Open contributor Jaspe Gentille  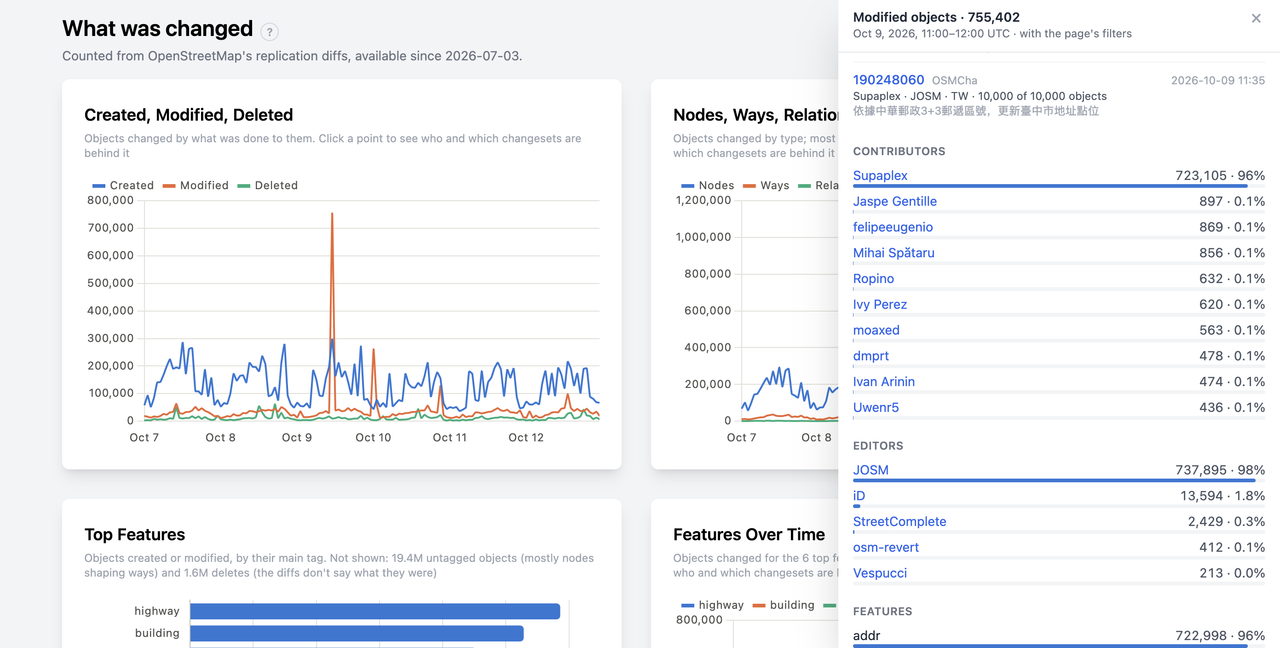point(895,201)
